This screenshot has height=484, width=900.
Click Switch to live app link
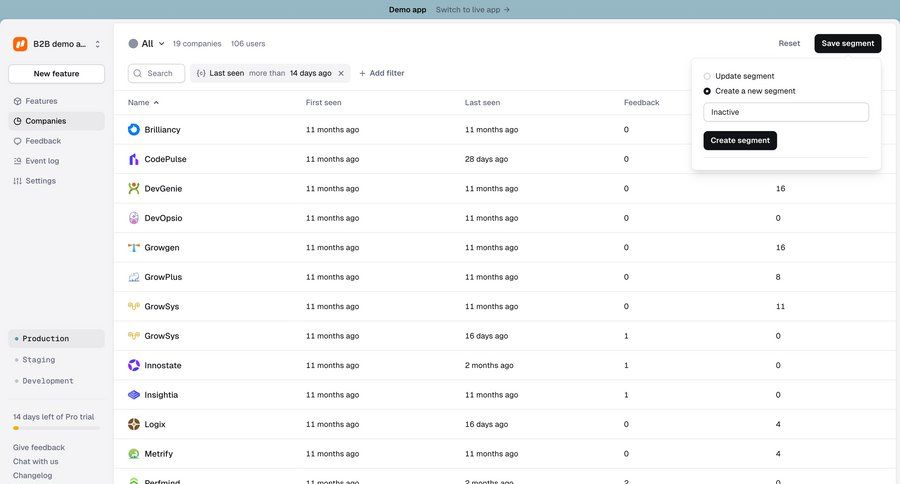[472, 10]
